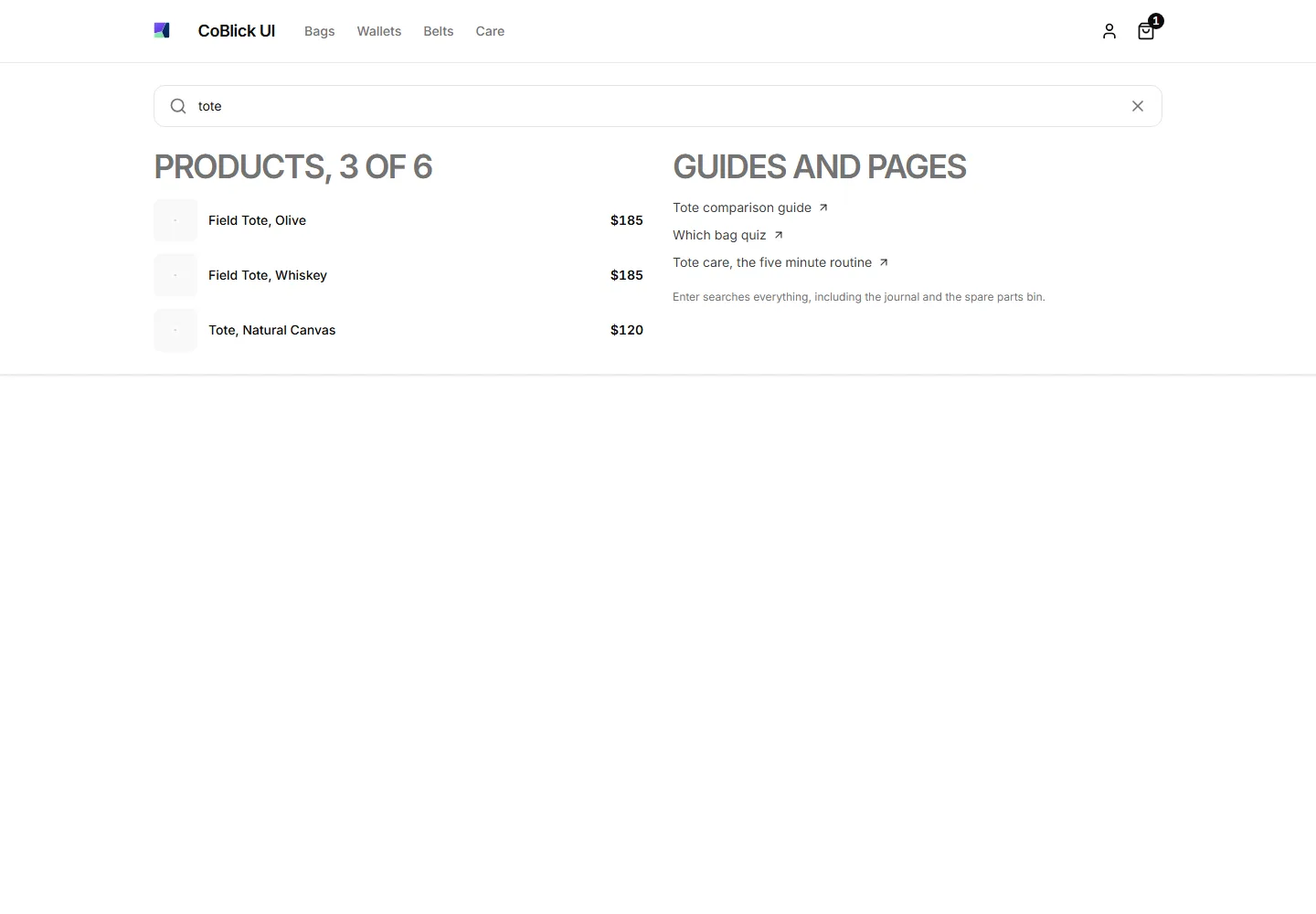Click the Field Tote, Olive thumbnail

(x=175, y=220)
